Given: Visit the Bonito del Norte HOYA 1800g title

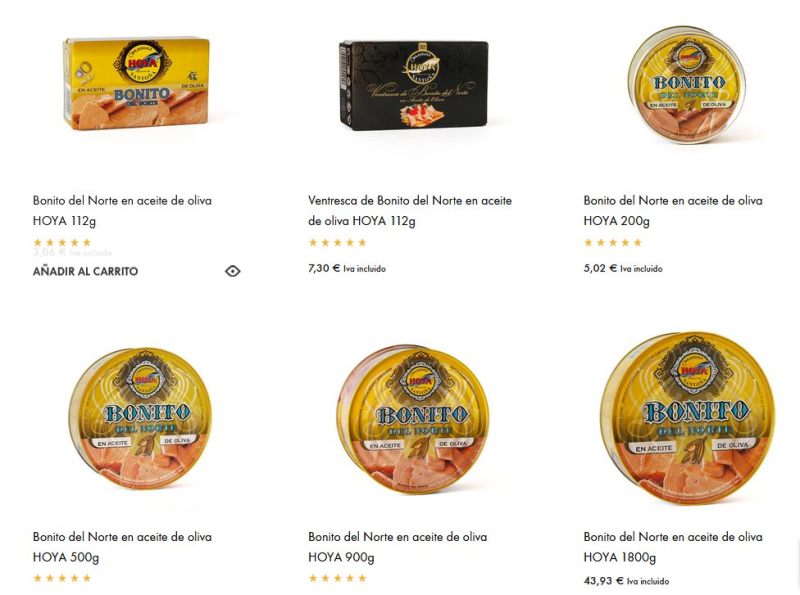Looking at the screenshot, I should [x=673, y=547].
